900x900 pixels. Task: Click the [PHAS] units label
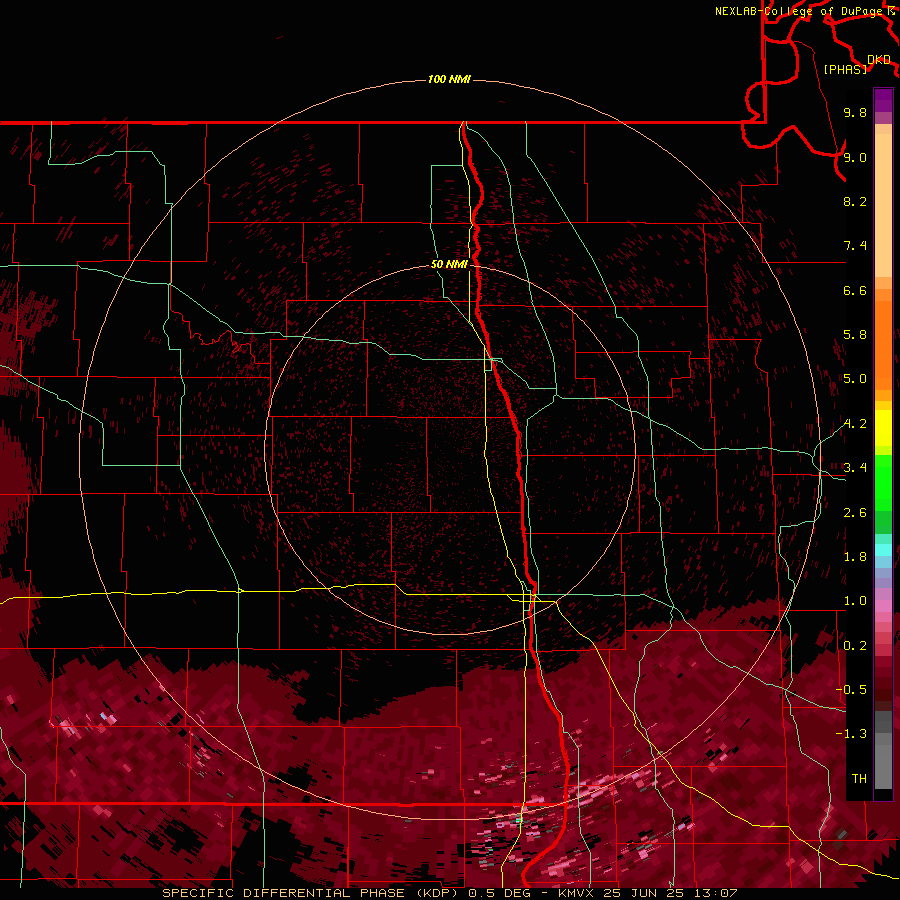coord(845,69)
